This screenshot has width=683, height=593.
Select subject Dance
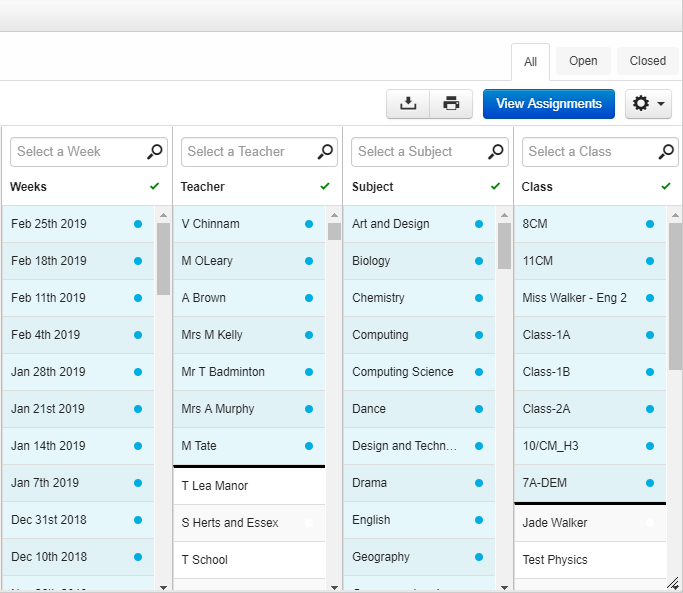tap(419, 409)
